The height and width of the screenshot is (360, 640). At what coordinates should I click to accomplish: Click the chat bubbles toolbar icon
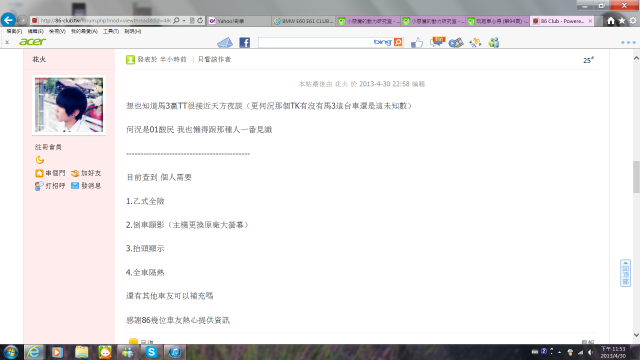coord(437,42)
